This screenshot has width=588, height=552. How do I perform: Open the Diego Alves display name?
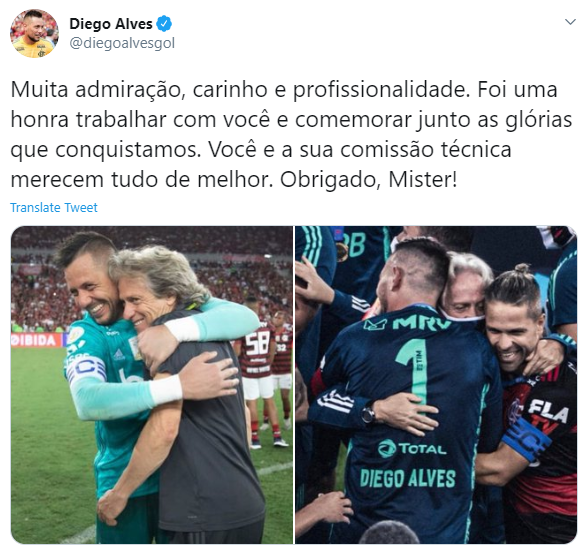click(111, 24)
